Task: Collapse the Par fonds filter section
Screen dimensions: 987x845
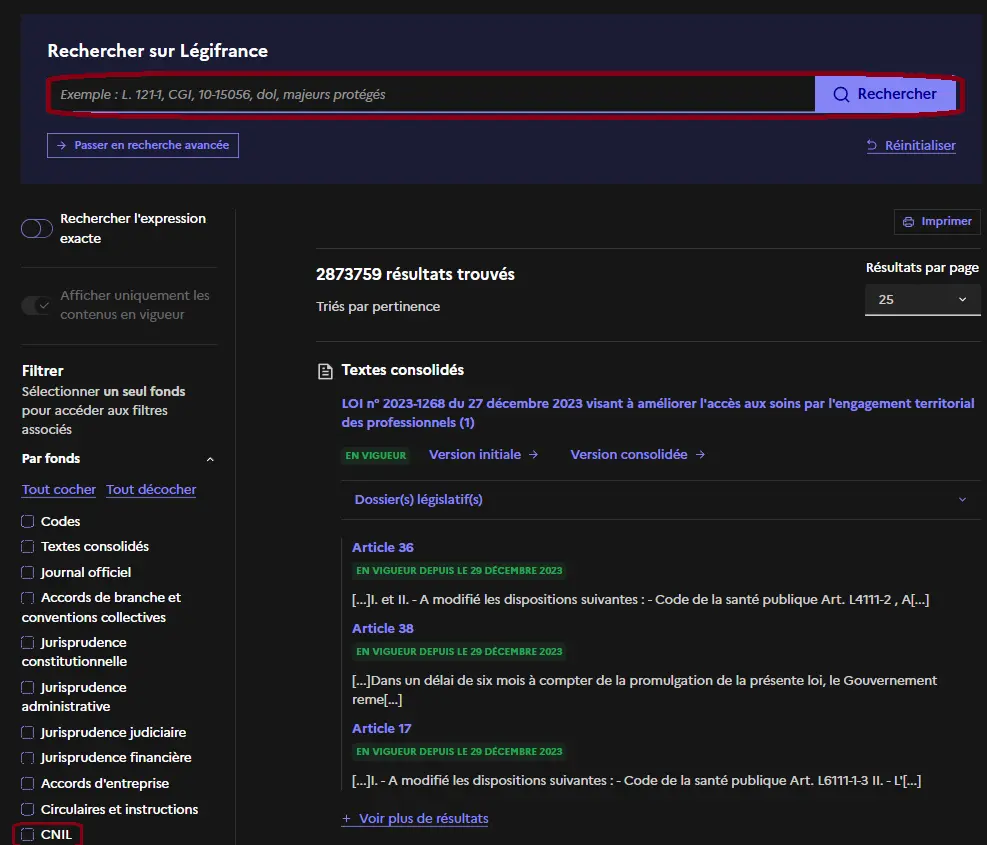Action: [210, 459]
